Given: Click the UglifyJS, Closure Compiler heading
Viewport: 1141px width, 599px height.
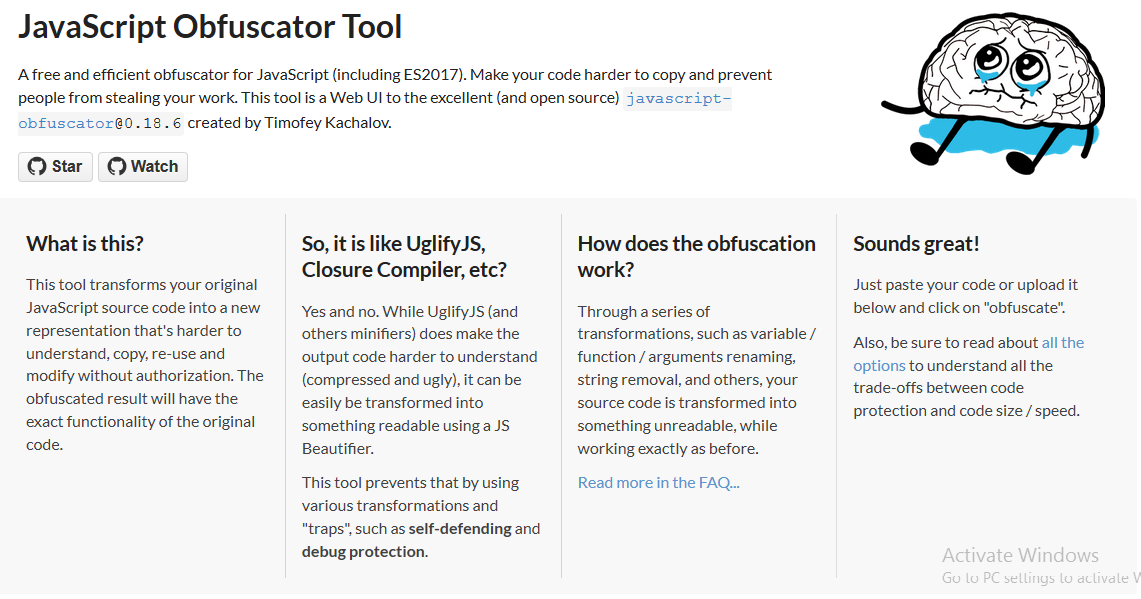Looking at the screenshot, I should tap(404, 256).
